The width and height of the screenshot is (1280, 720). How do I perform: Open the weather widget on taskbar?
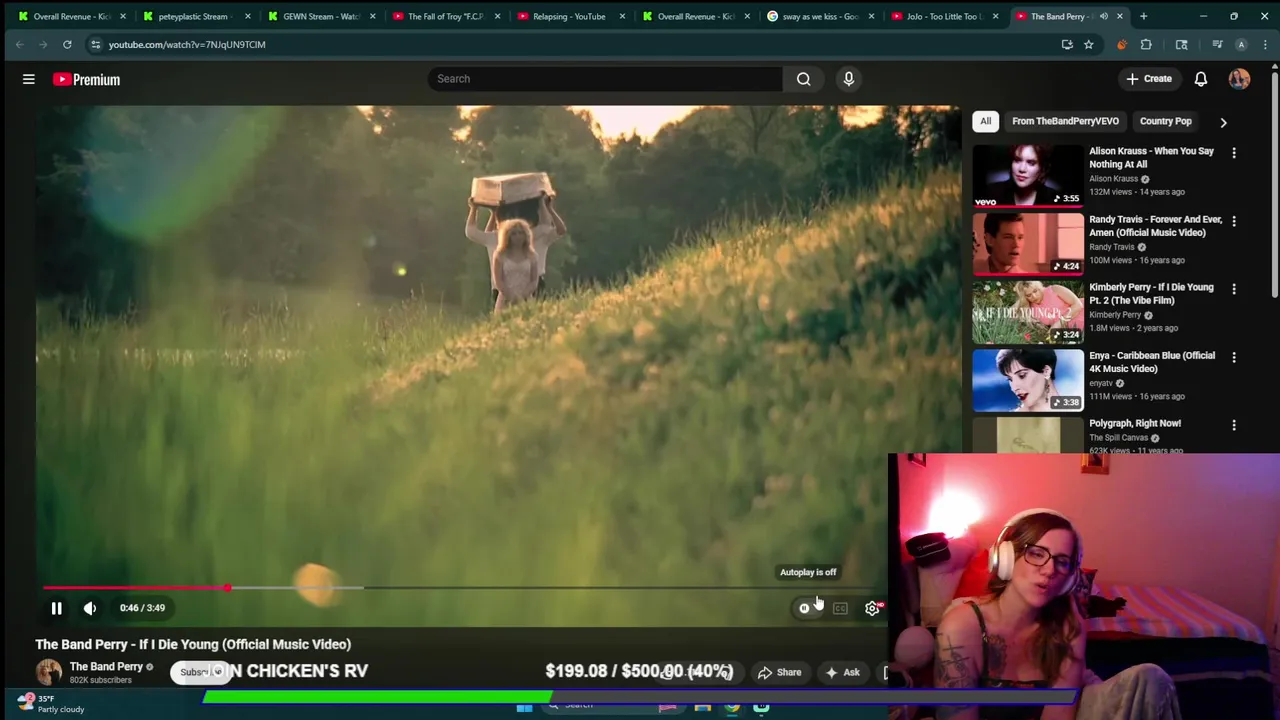[50, 704]
